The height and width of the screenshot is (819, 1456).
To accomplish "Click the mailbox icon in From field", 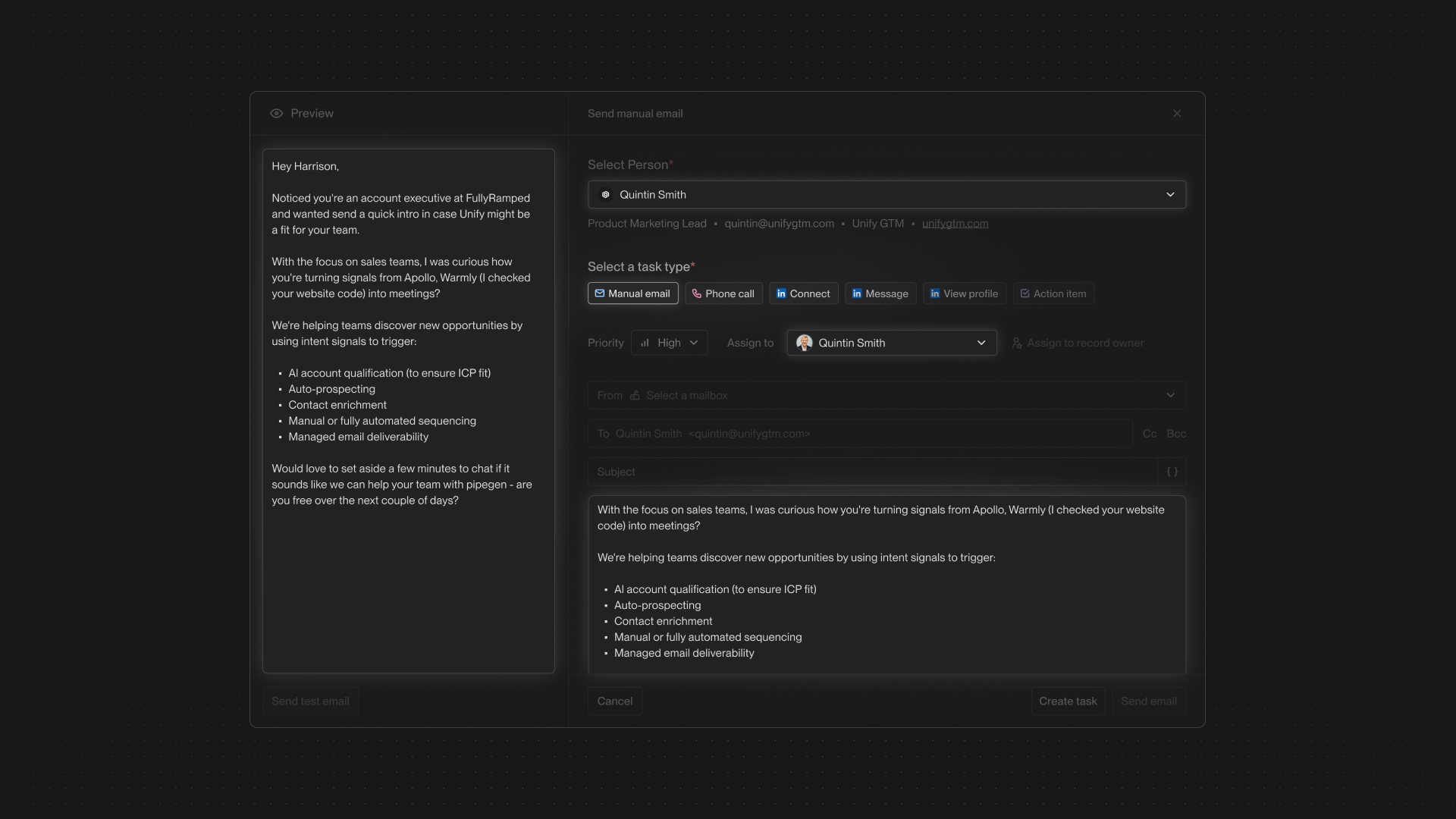I will (x=635, y=395).
